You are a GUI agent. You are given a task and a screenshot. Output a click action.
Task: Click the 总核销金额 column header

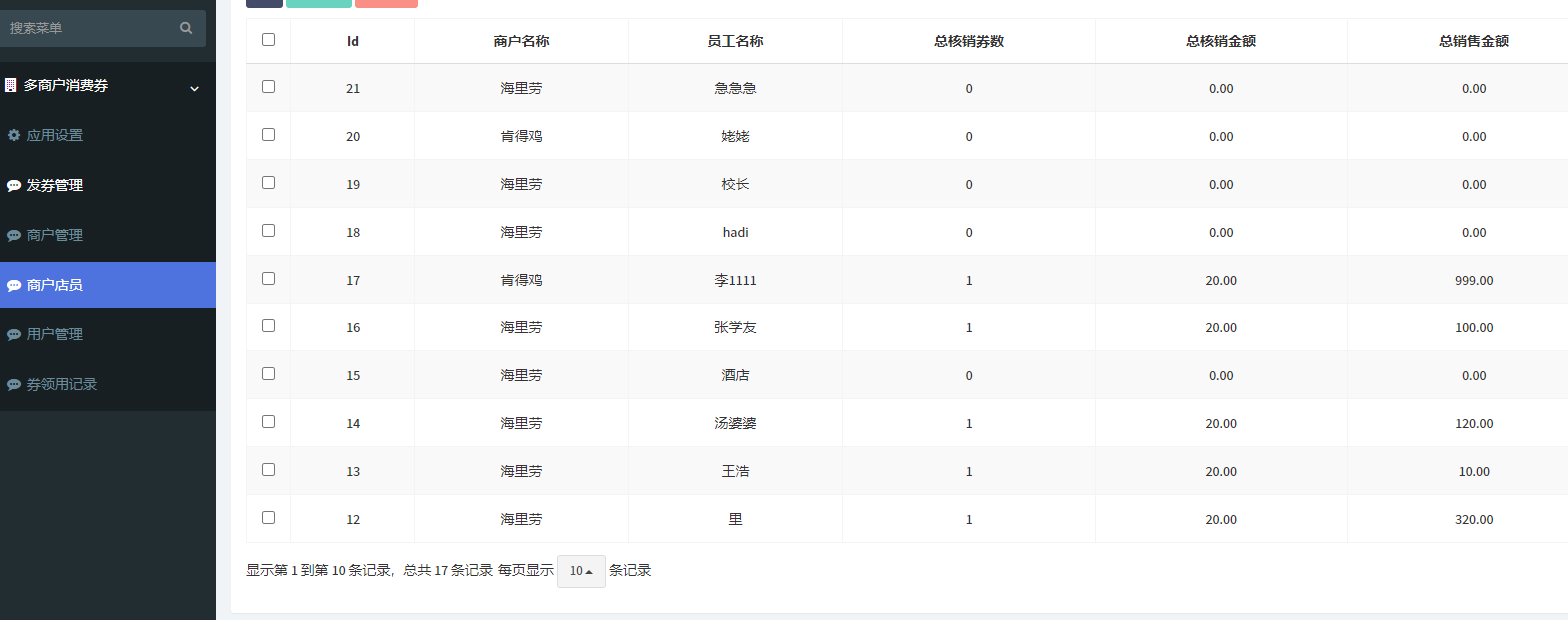coord(1220,41)
